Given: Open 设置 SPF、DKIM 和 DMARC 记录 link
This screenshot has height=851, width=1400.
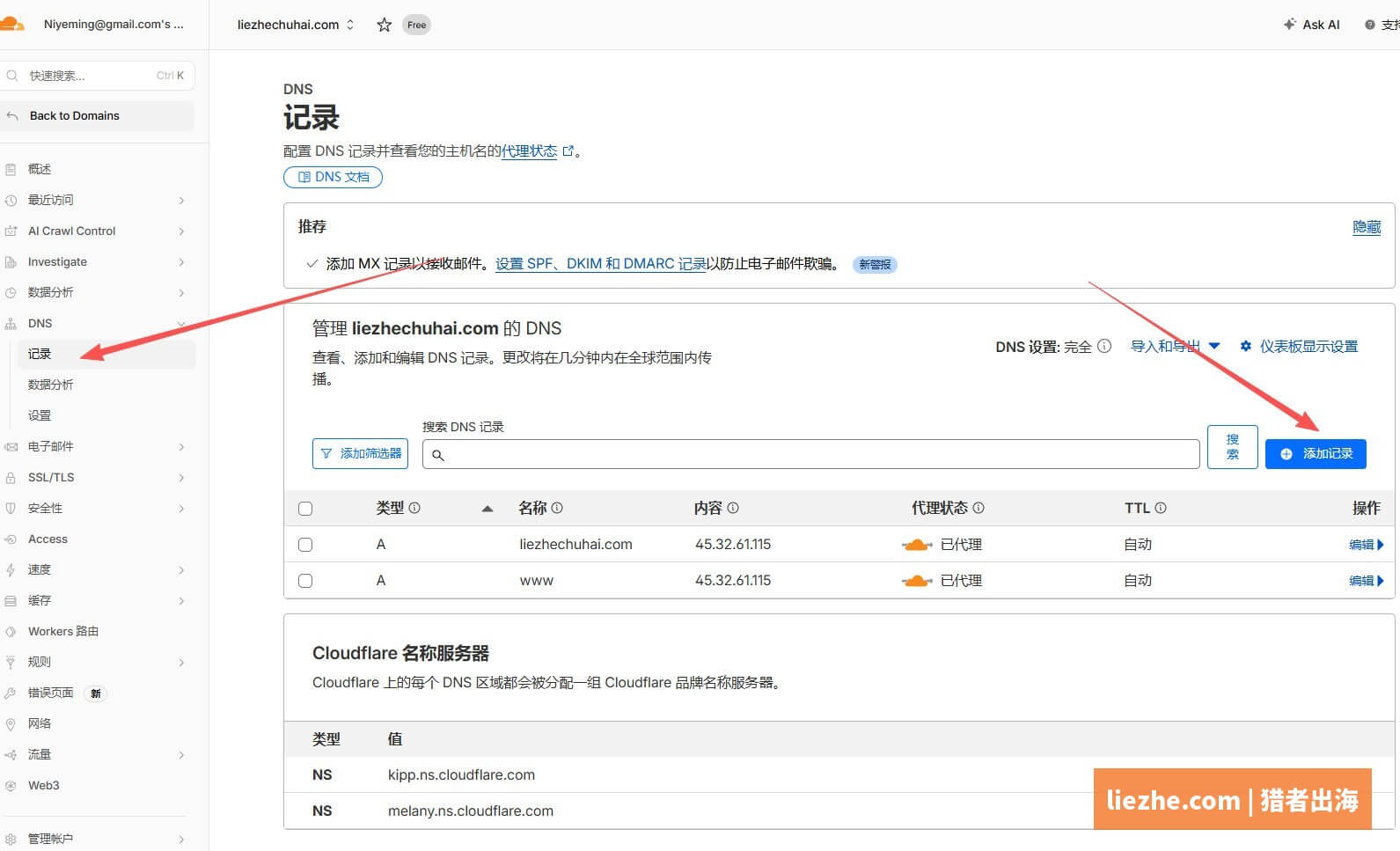Looking at the screenshot, I should (601, 263).
